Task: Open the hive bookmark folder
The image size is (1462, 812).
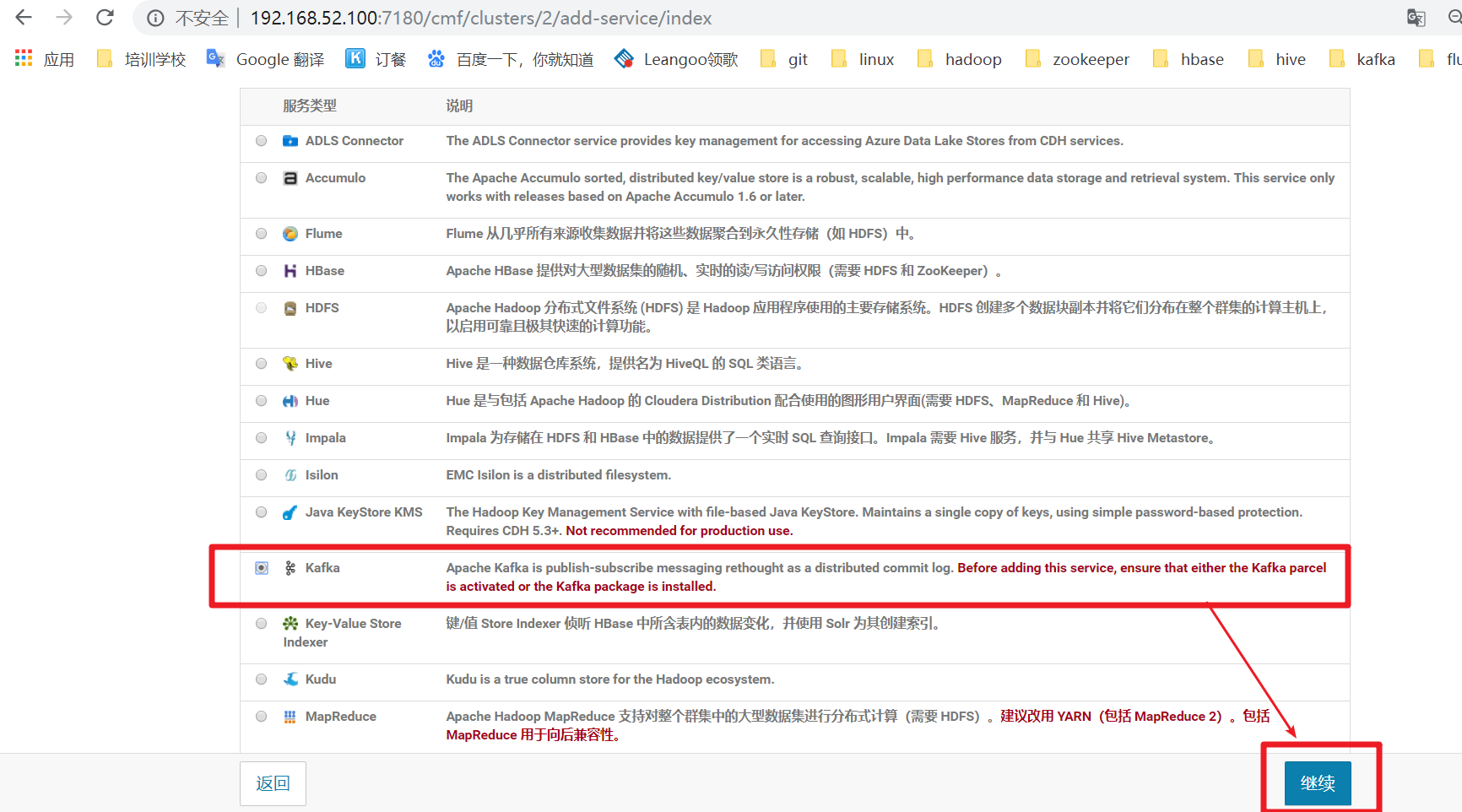Action: (x=1277, y=59)
